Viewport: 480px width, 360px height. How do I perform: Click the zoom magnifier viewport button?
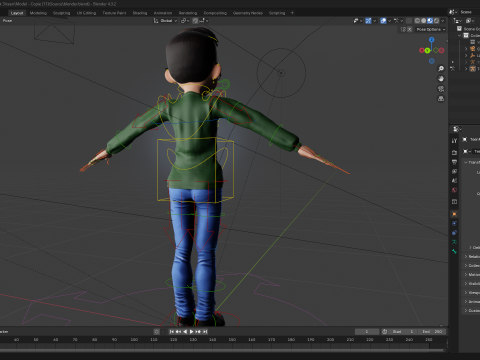click(441, 69)
